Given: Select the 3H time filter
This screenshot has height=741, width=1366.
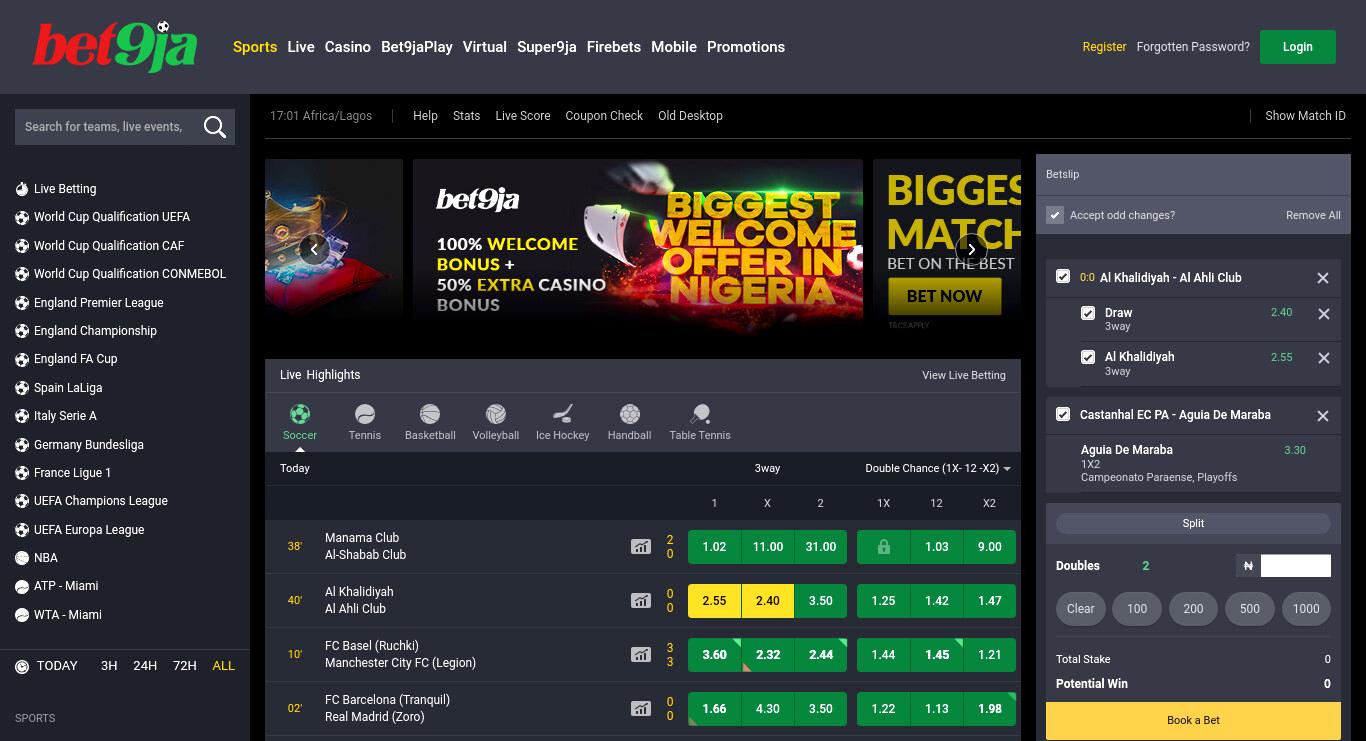Looking at the screenshot, I should click(x=109, y=666).
